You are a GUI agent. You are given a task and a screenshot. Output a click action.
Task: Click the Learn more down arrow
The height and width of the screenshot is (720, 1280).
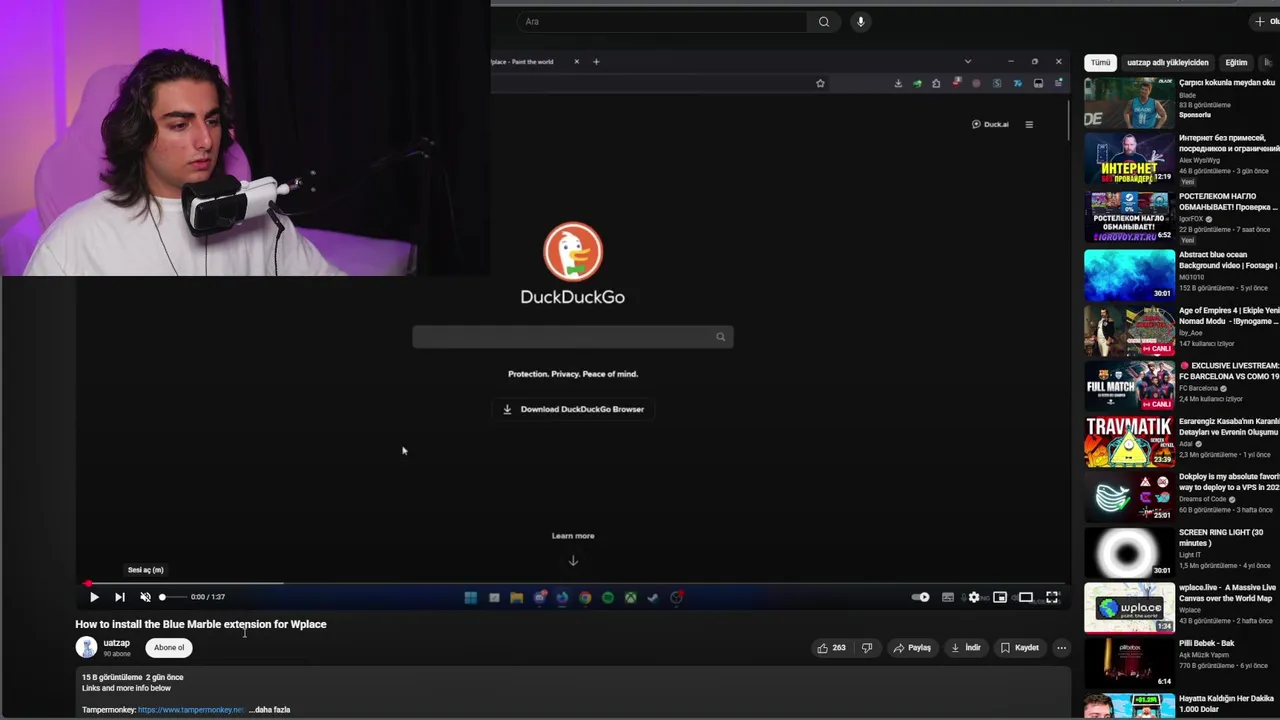point(573,561)
